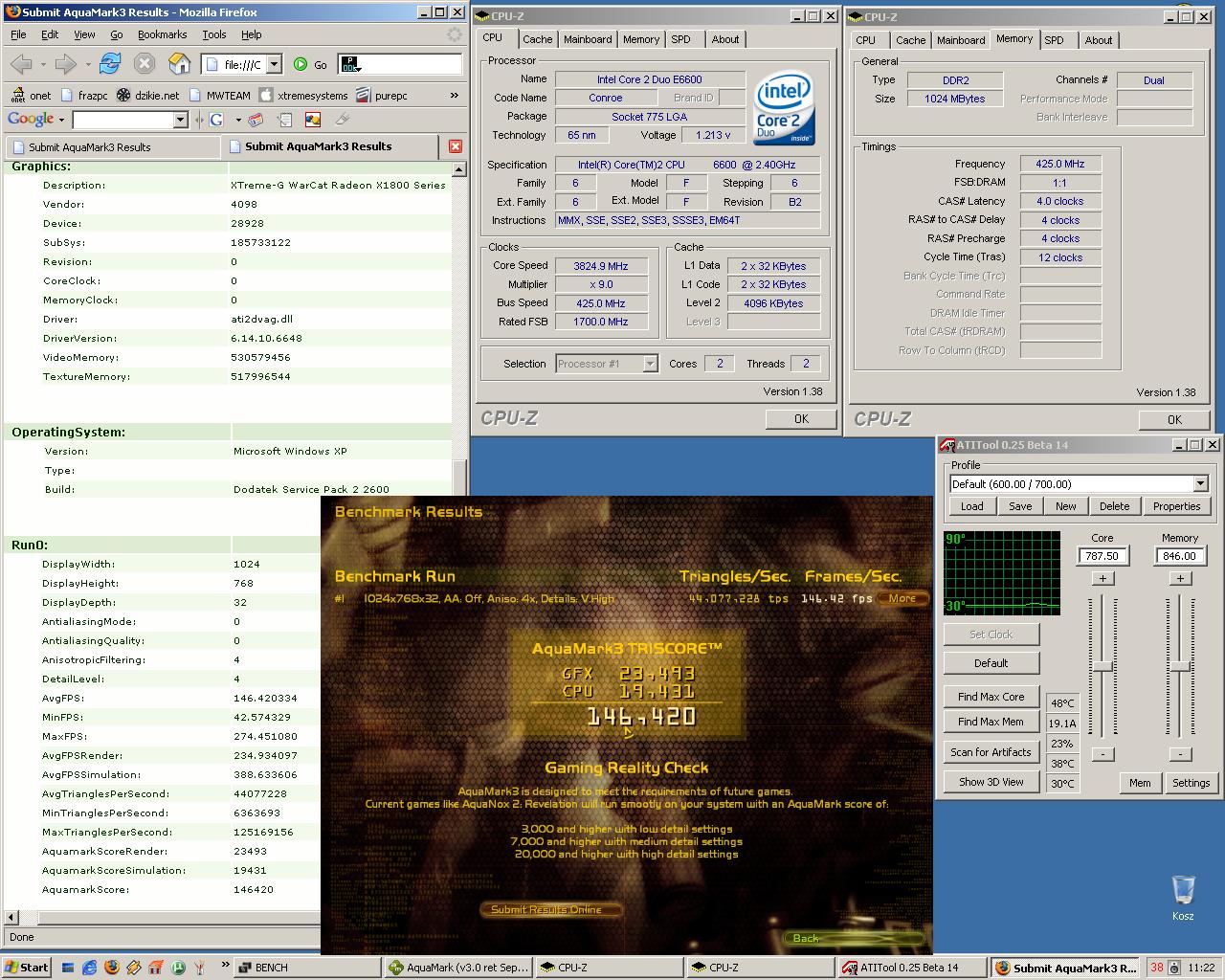Click OK in the Memory CPU-Z window
The height and width of the screenshot is (980, 1225).
coord(1174,420)
